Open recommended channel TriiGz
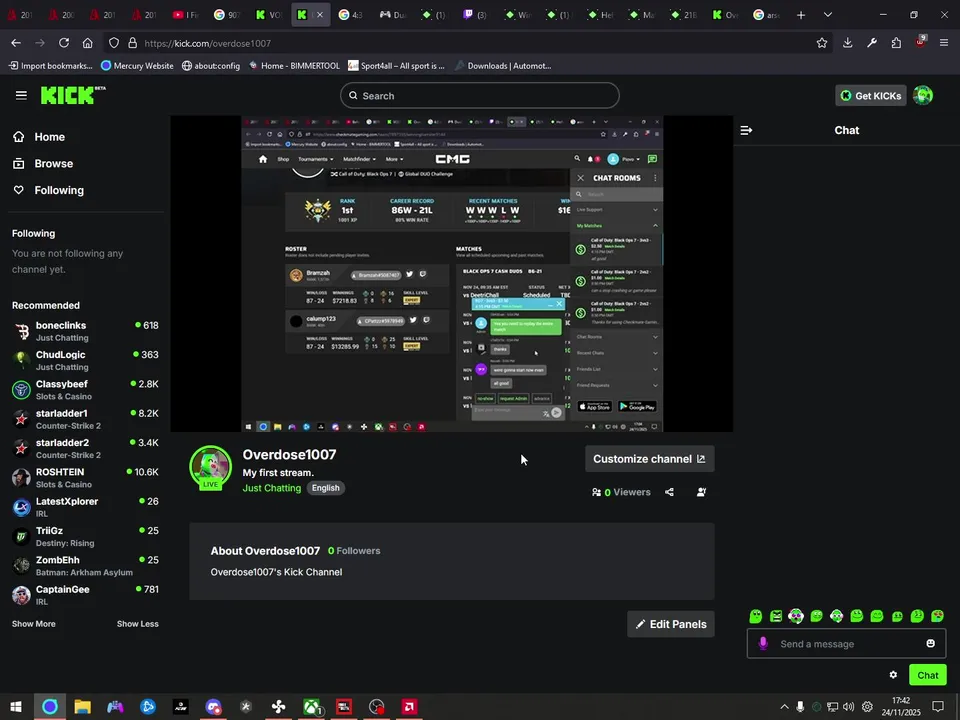This screenshot has width=960, height=720. tap(85, 536)
